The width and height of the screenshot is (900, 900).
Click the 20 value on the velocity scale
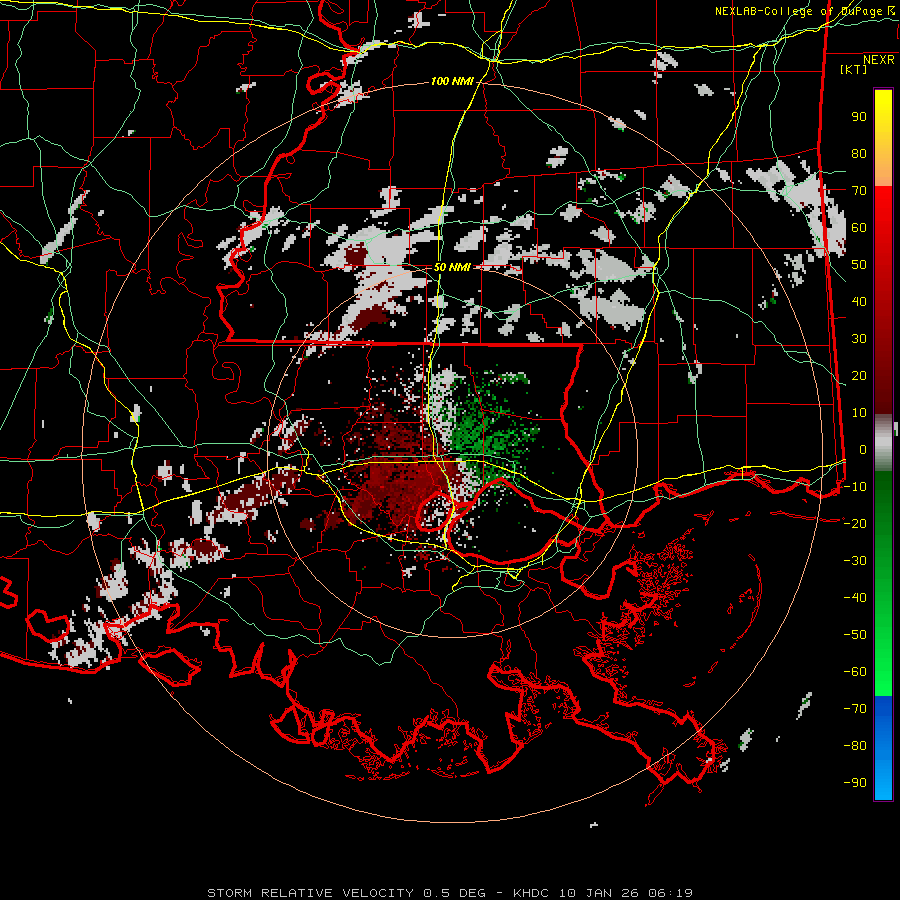pyautogui.click(x=859, y=376)
